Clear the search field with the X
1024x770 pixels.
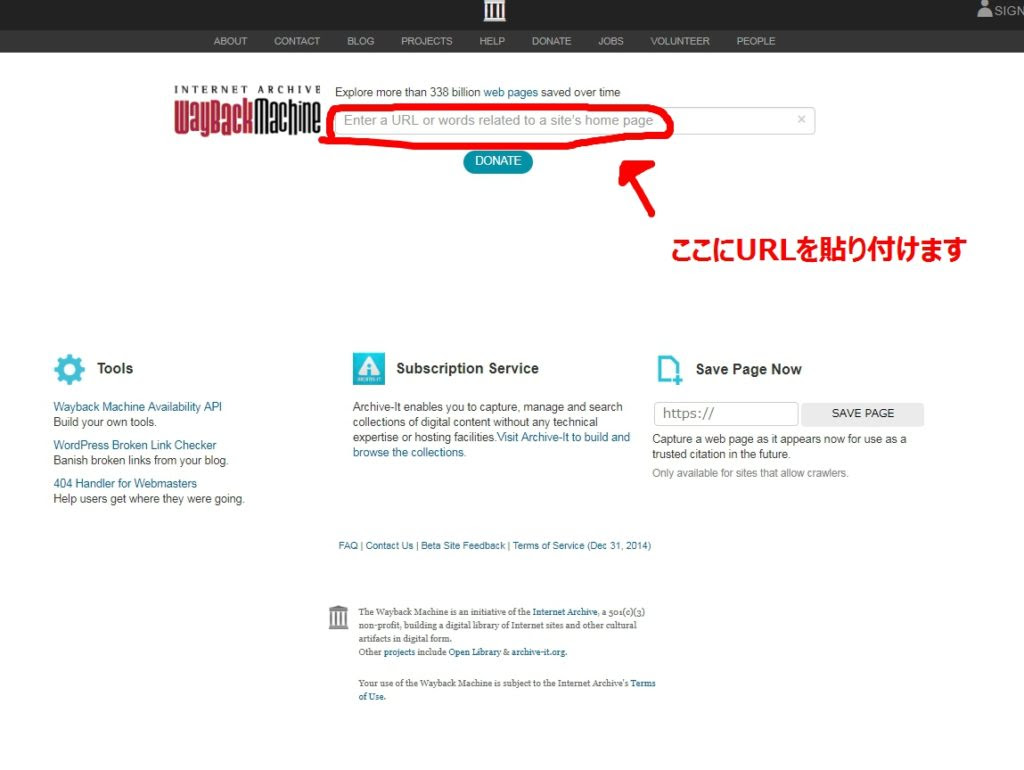pos(801,120)
